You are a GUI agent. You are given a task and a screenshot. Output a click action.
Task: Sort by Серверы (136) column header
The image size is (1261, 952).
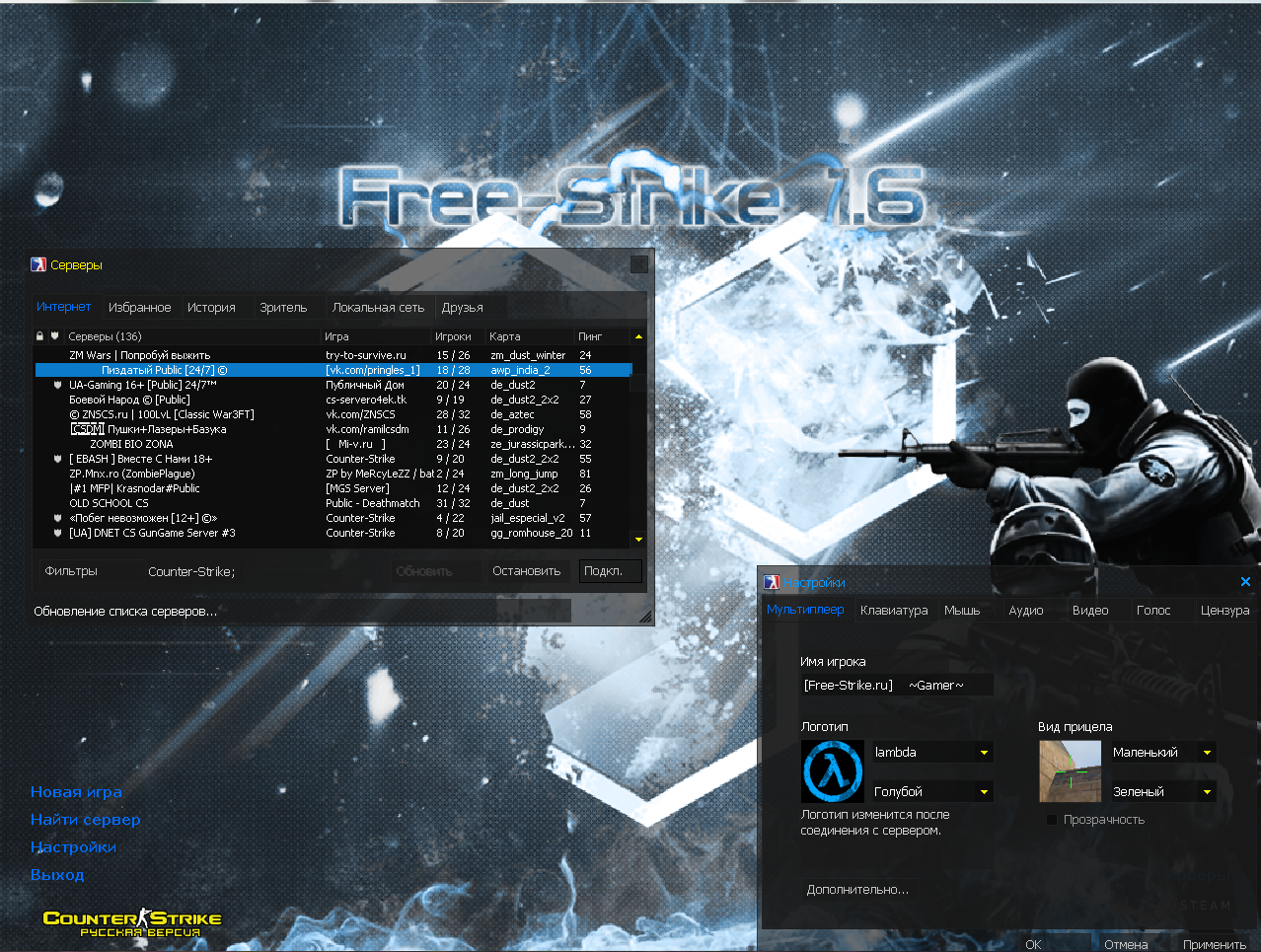coord(192,336)
